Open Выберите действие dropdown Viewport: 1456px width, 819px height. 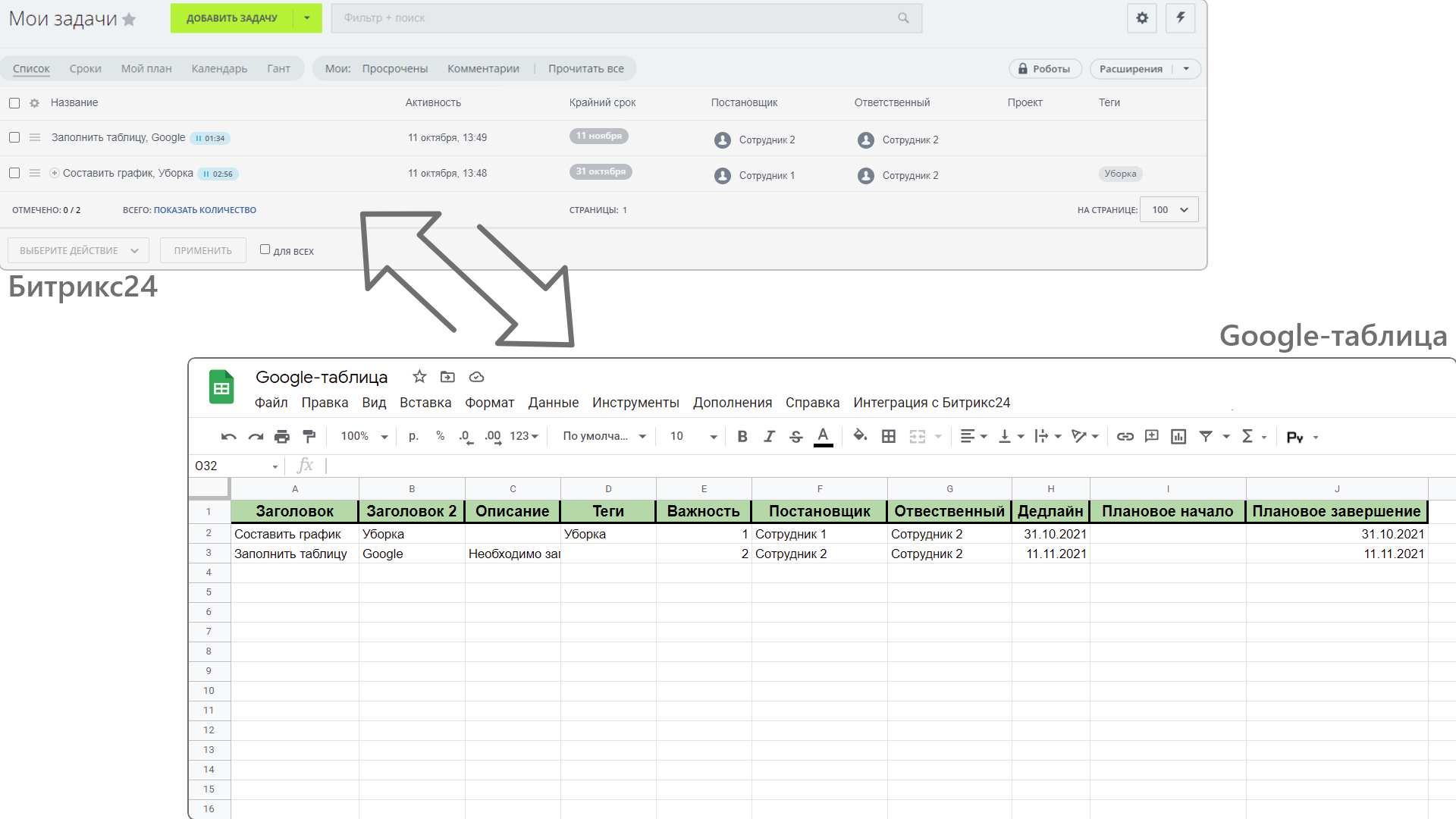pos(78,250)
